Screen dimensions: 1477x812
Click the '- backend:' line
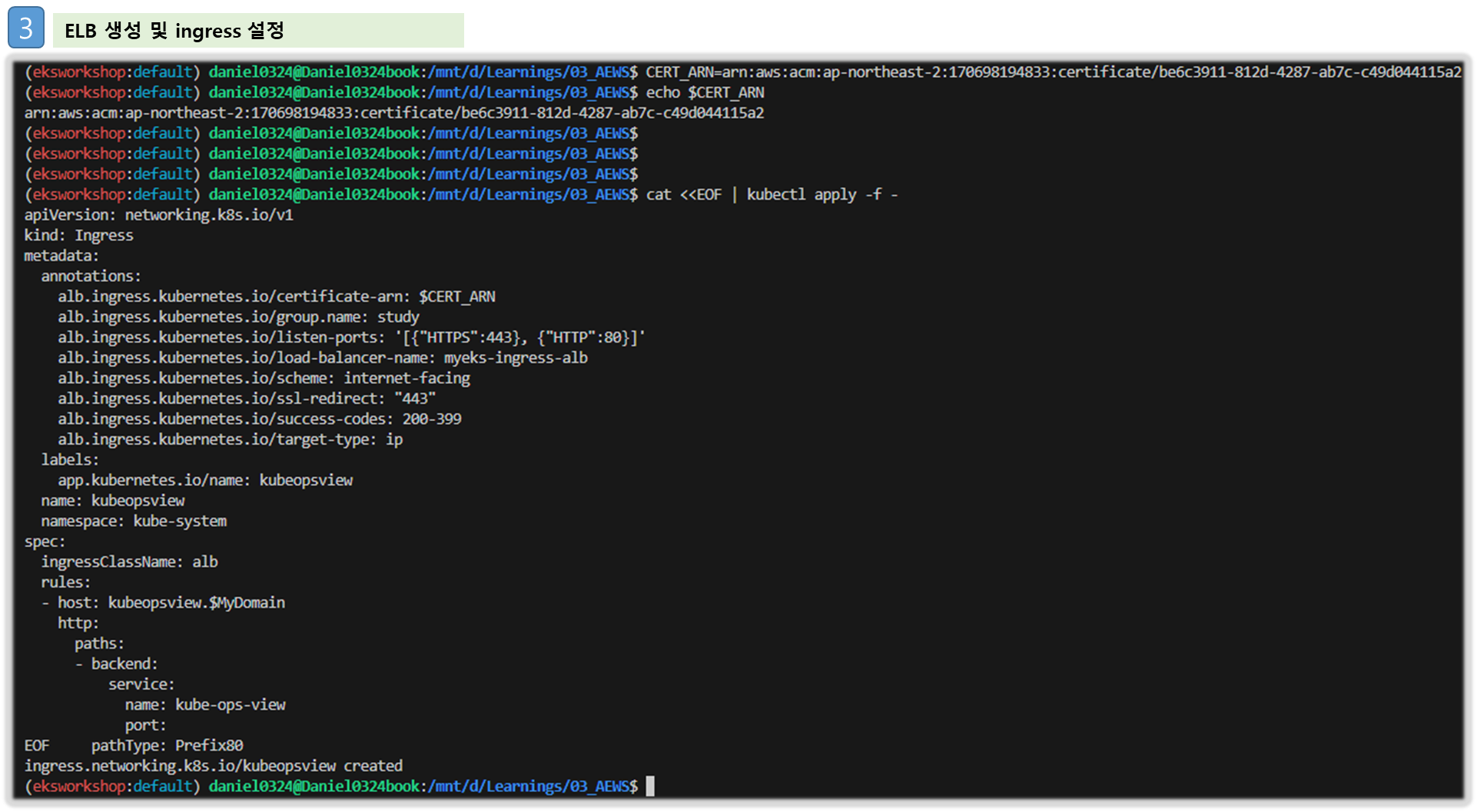point(116,664)
